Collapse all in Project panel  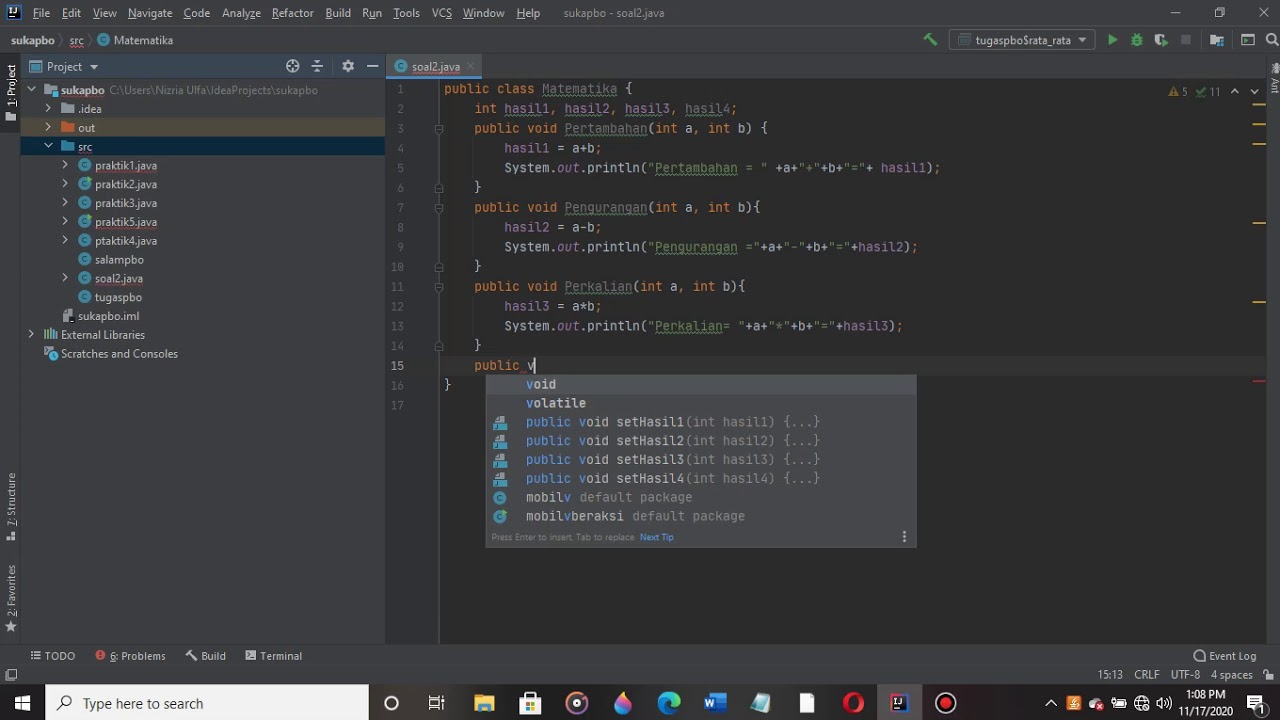(317, 66)
